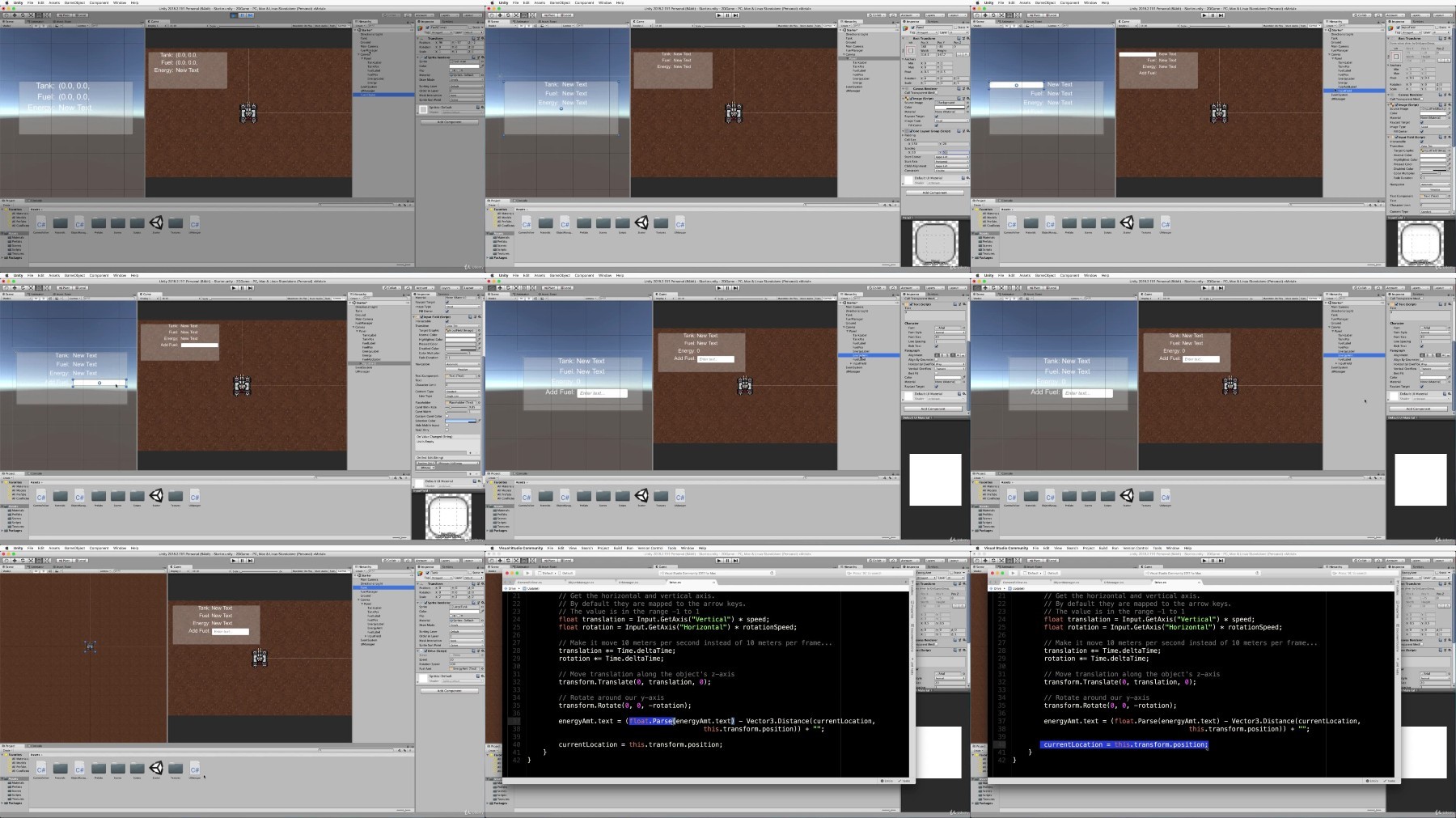Collapse the Canvas node in top-left frame Hierarchy

358,54
